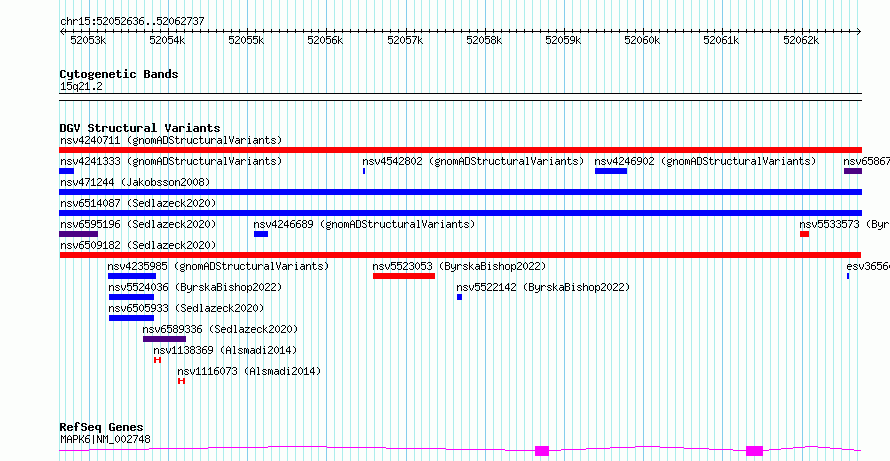This screenshot has height=461, width=890.
Task: Open the nsv1116073 Alsmadi2014 label
Action: tap(249, 371)
